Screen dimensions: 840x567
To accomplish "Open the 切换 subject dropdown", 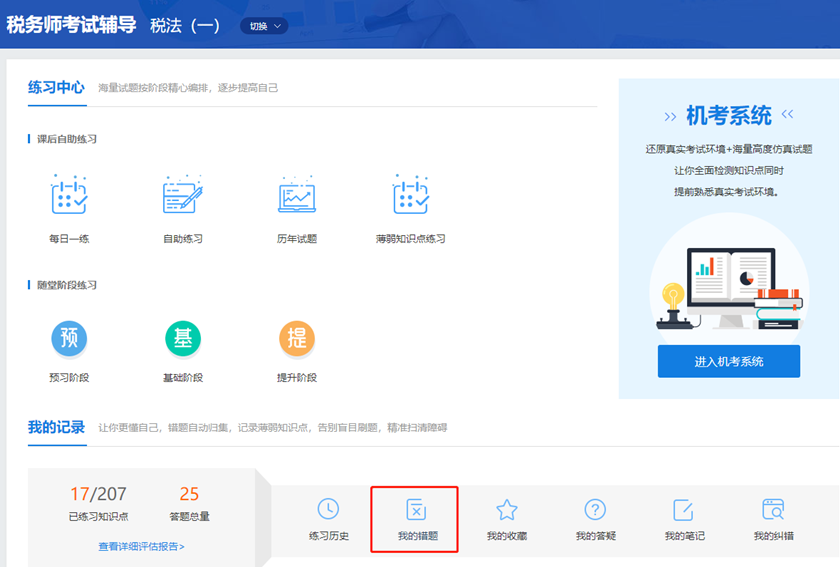I will (264, 26).
